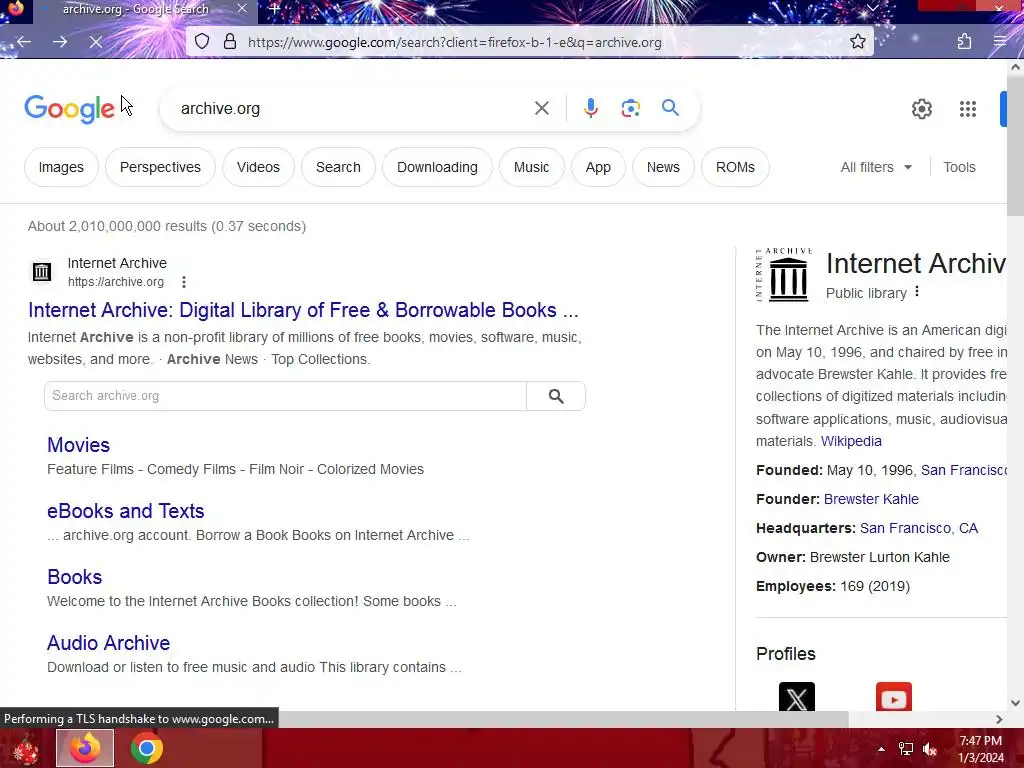This screenshot has width=1024, height=768.
Task: Submit the archive.org sitelinks search
Action: click(x=556, y=396)
